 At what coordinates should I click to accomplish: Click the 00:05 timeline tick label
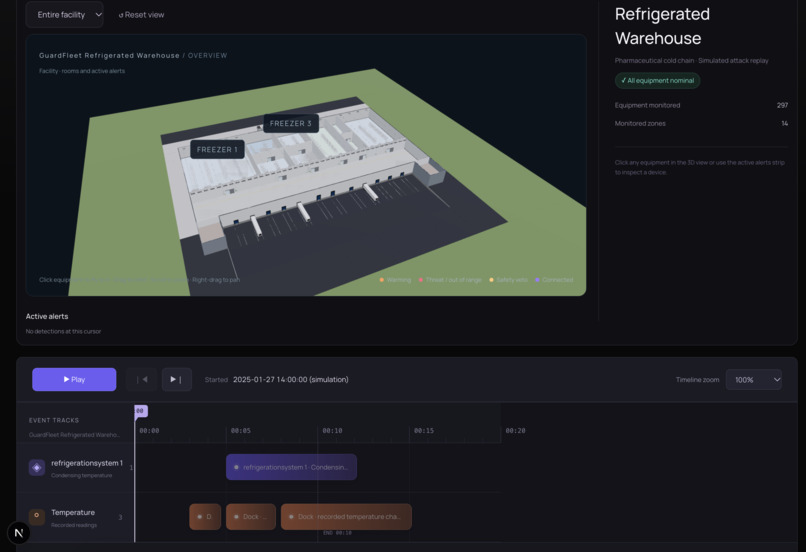(x=241, y=431)
